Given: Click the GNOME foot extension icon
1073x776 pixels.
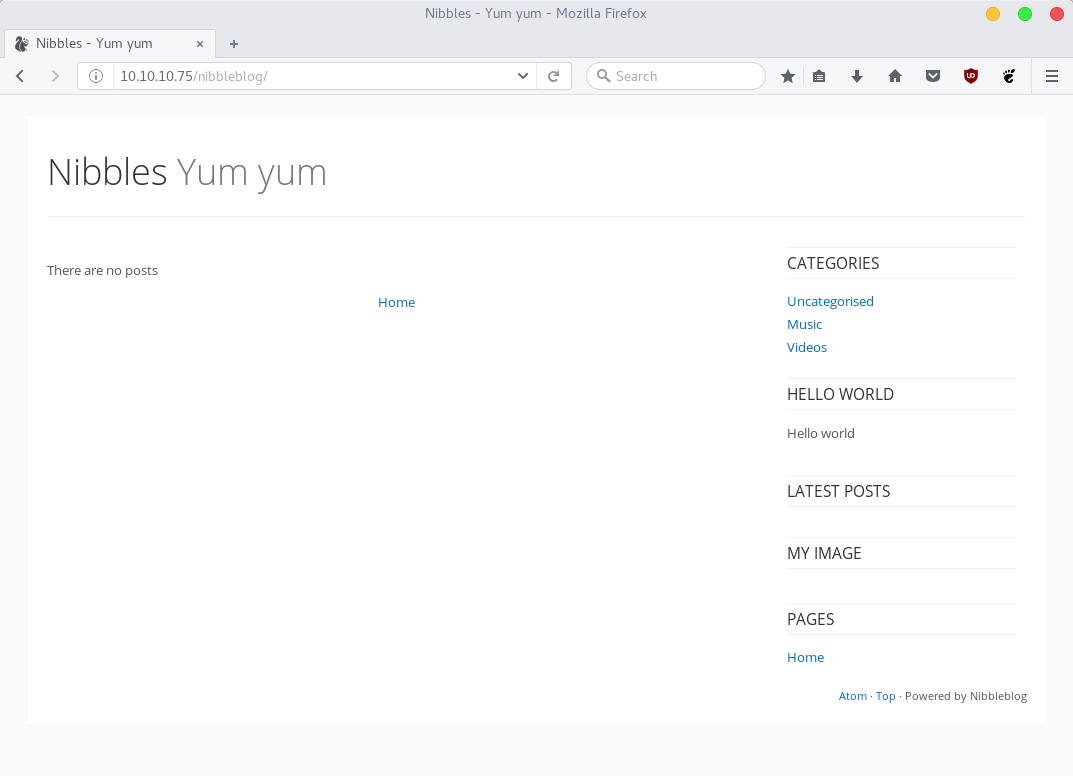Looking at the screenshot, I should tap(1009, 76).
